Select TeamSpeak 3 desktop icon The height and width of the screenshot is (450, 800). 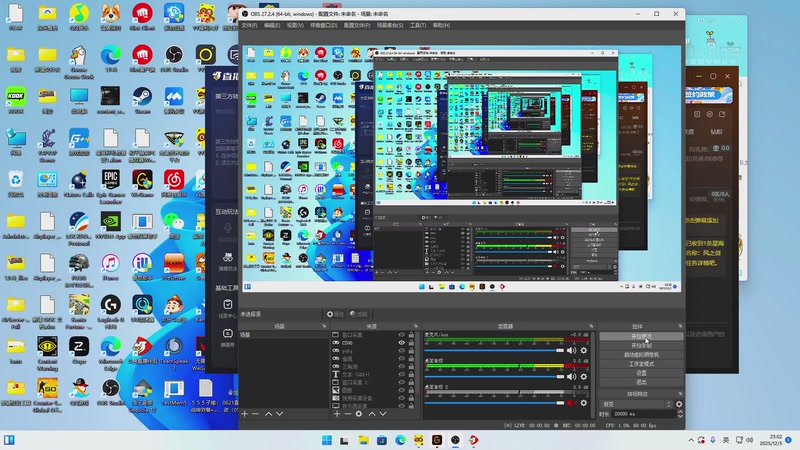pyautogui.click(x=174, y=353)
